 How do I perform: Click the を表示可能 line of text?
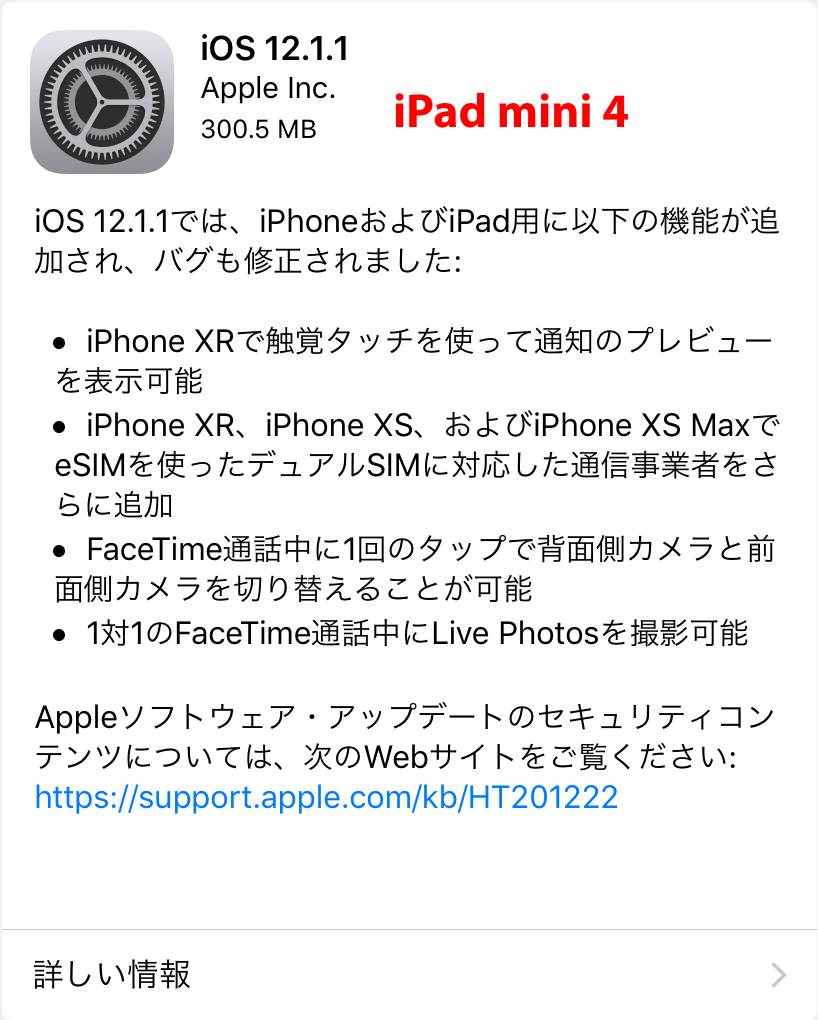click(129, 381)
